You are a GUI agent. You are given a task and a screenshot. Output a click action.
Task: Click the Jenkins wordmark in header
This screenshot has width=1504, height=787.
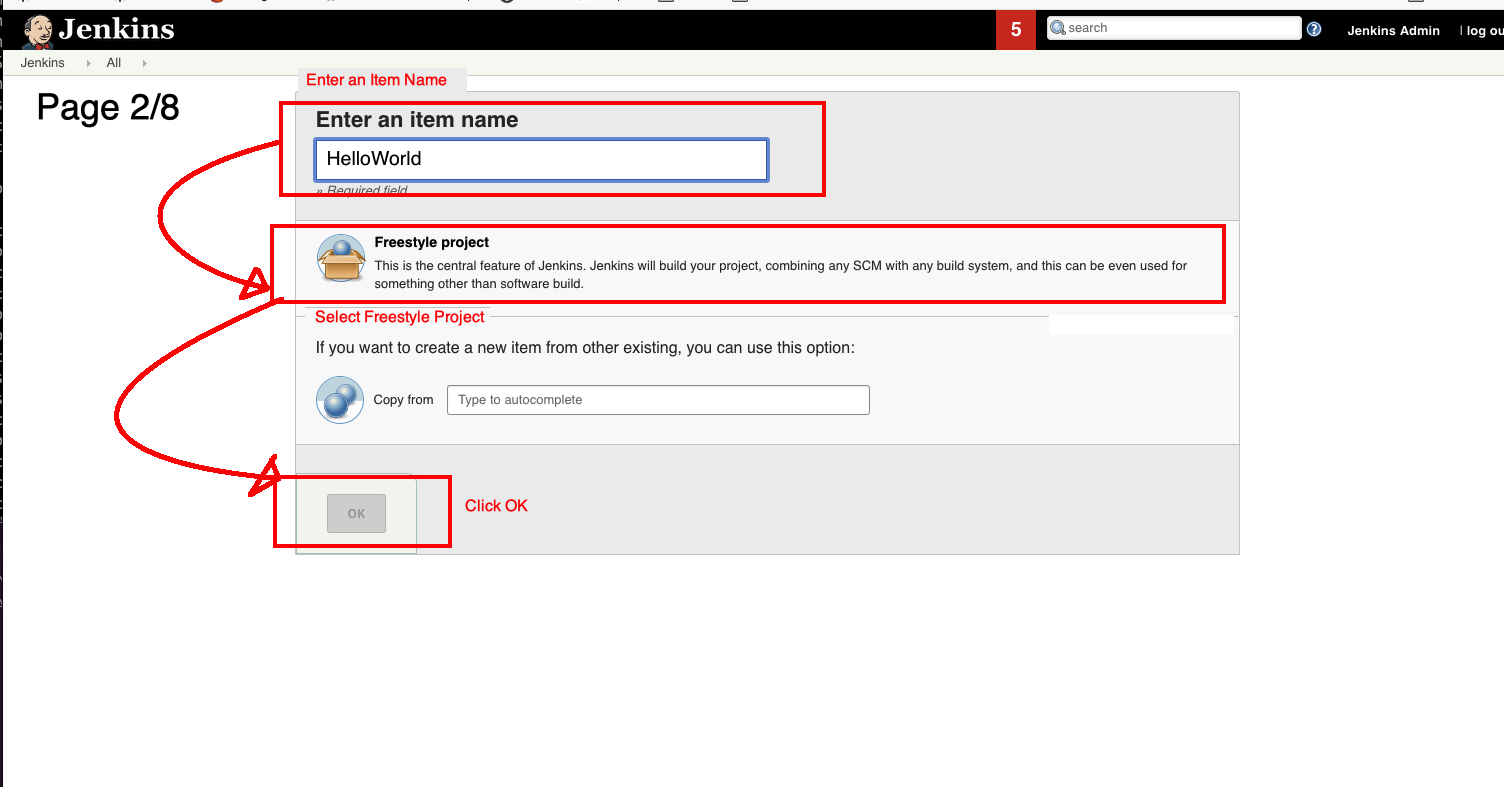pos(116,30)
